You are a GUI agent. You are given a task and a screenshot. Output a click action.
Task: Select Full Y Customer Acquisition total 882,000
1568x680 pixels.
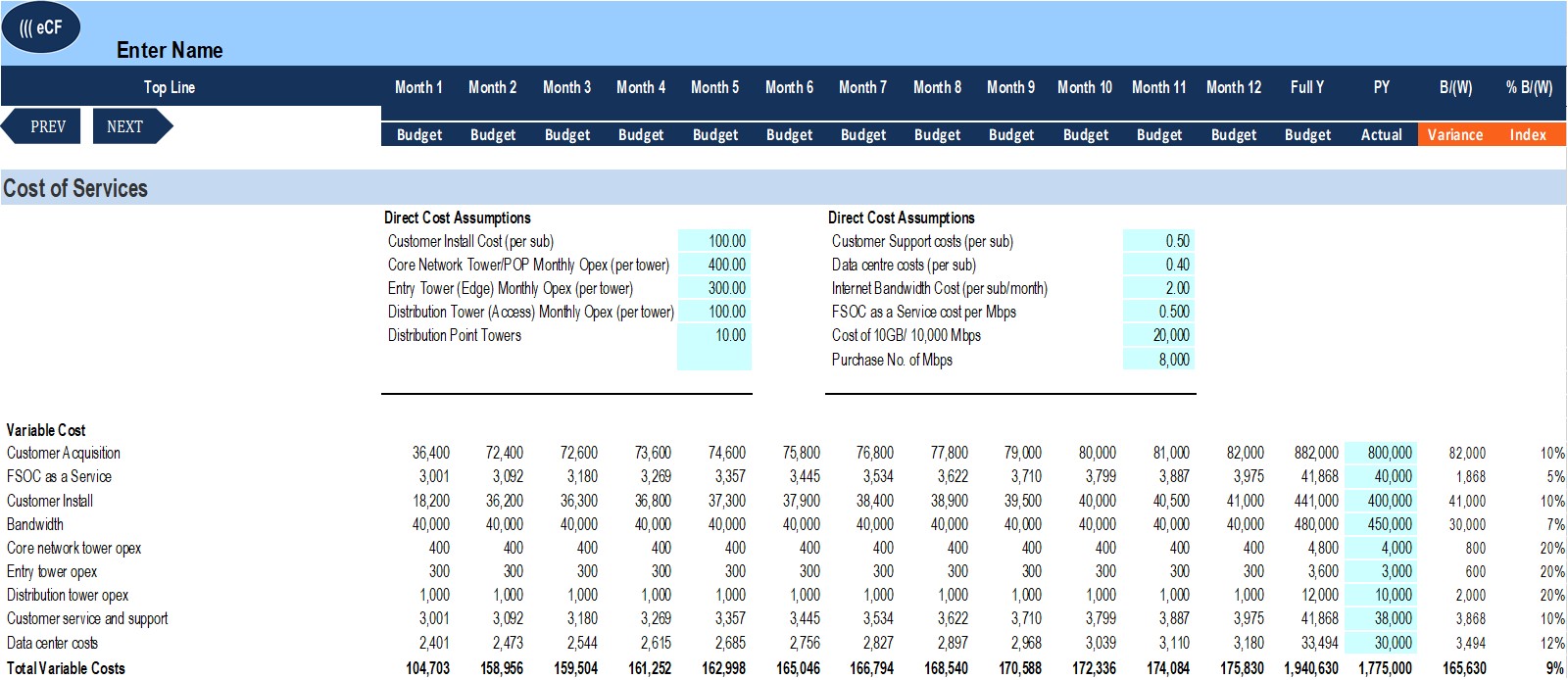click(1316, 453)
